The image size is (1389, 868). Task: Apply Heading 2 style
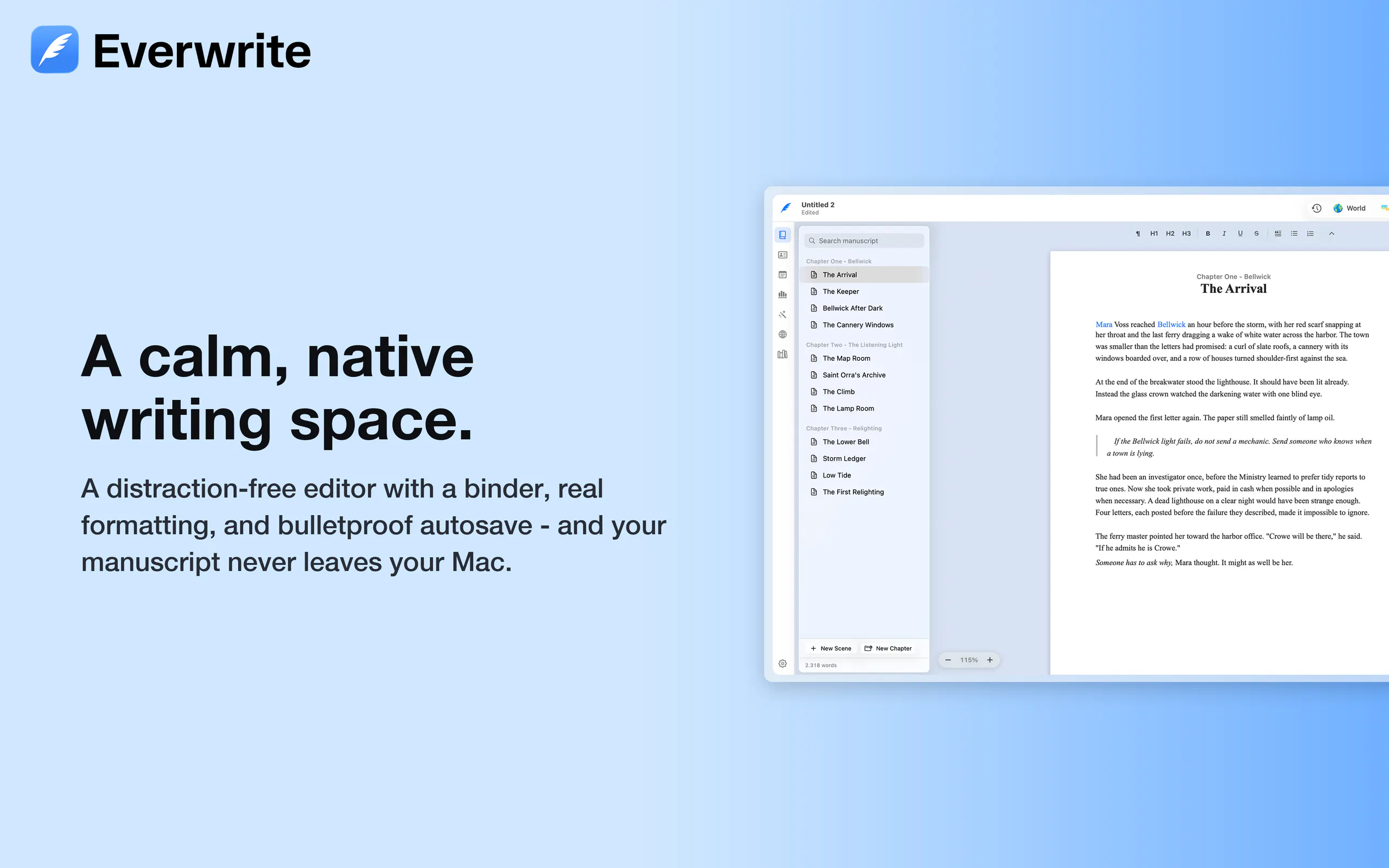pos(1170,234)
